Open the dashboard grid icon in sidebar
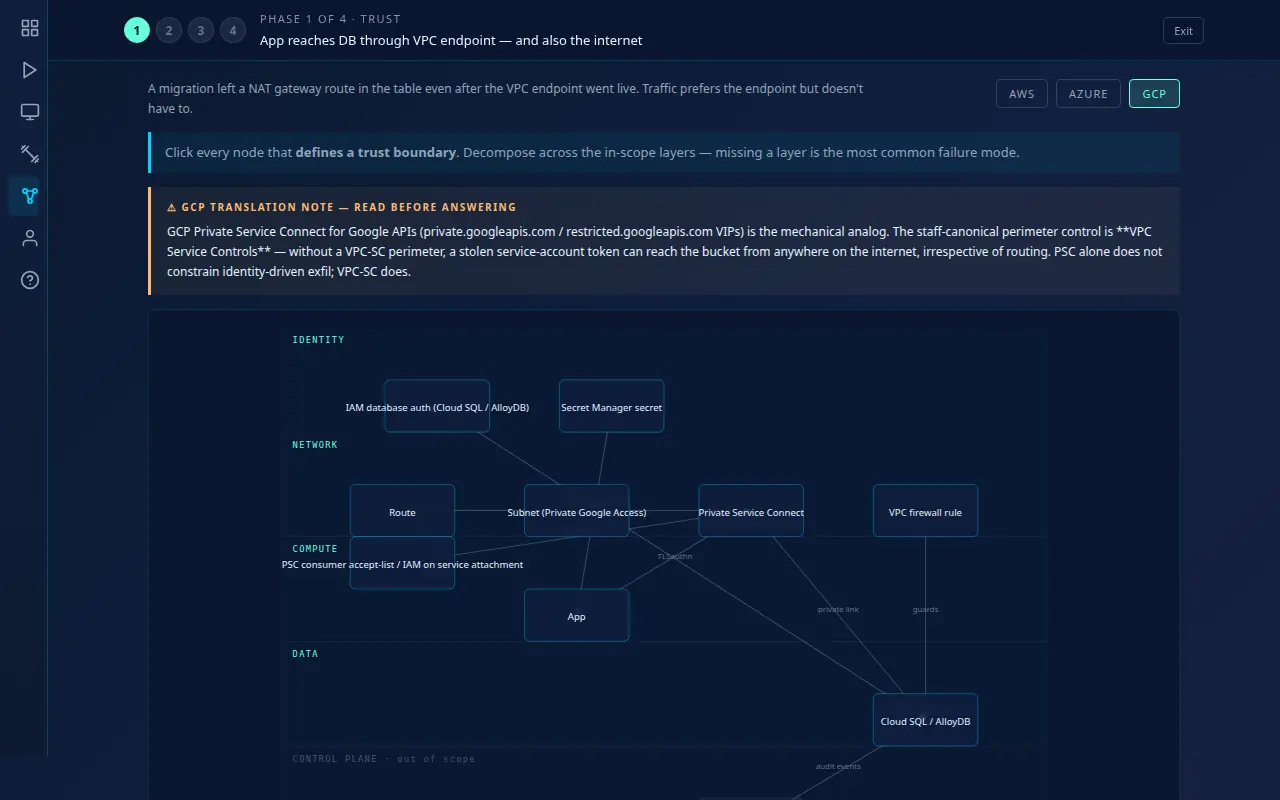This screenshot has width=1280, height=800. point(30,28)
